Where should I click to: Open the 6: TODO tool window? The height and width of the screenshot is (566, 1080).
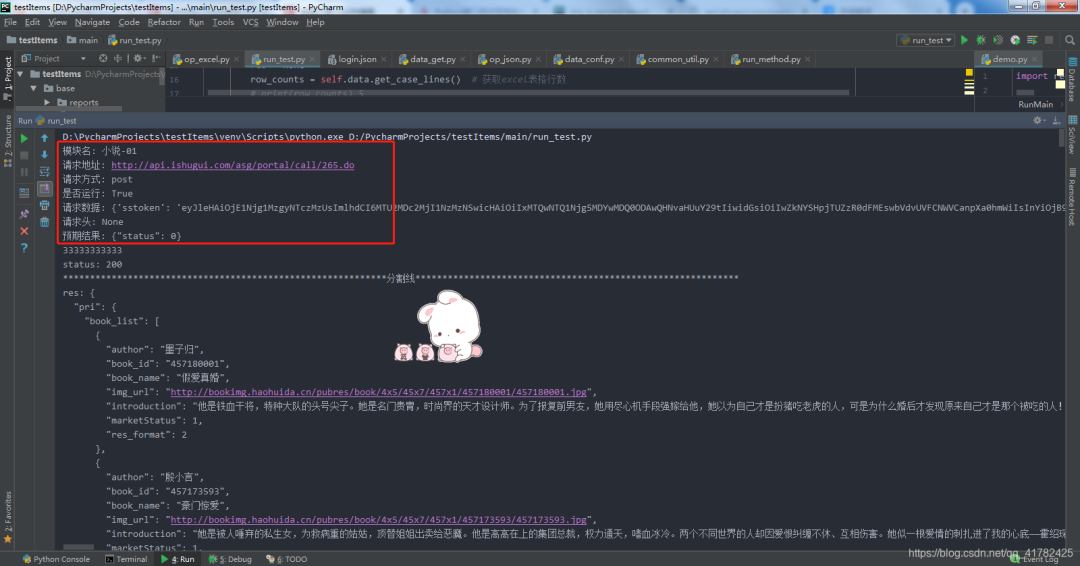(287, 559)
